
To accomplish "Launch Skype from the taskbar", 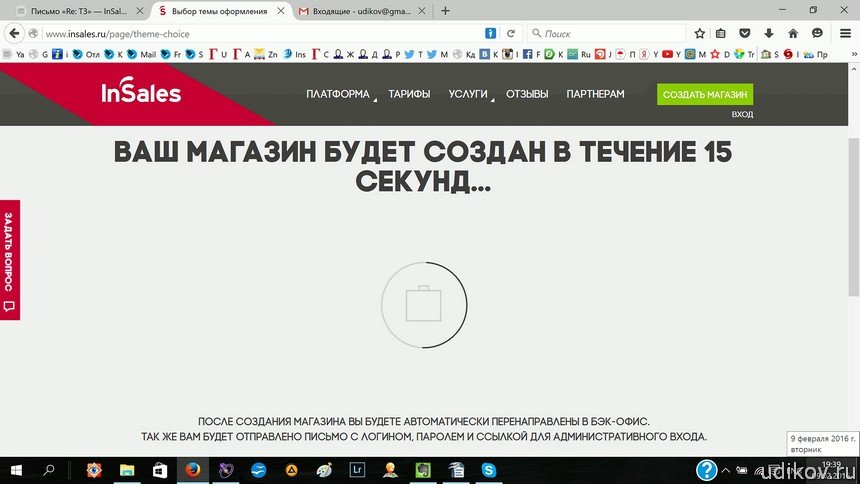I will 488,469.
